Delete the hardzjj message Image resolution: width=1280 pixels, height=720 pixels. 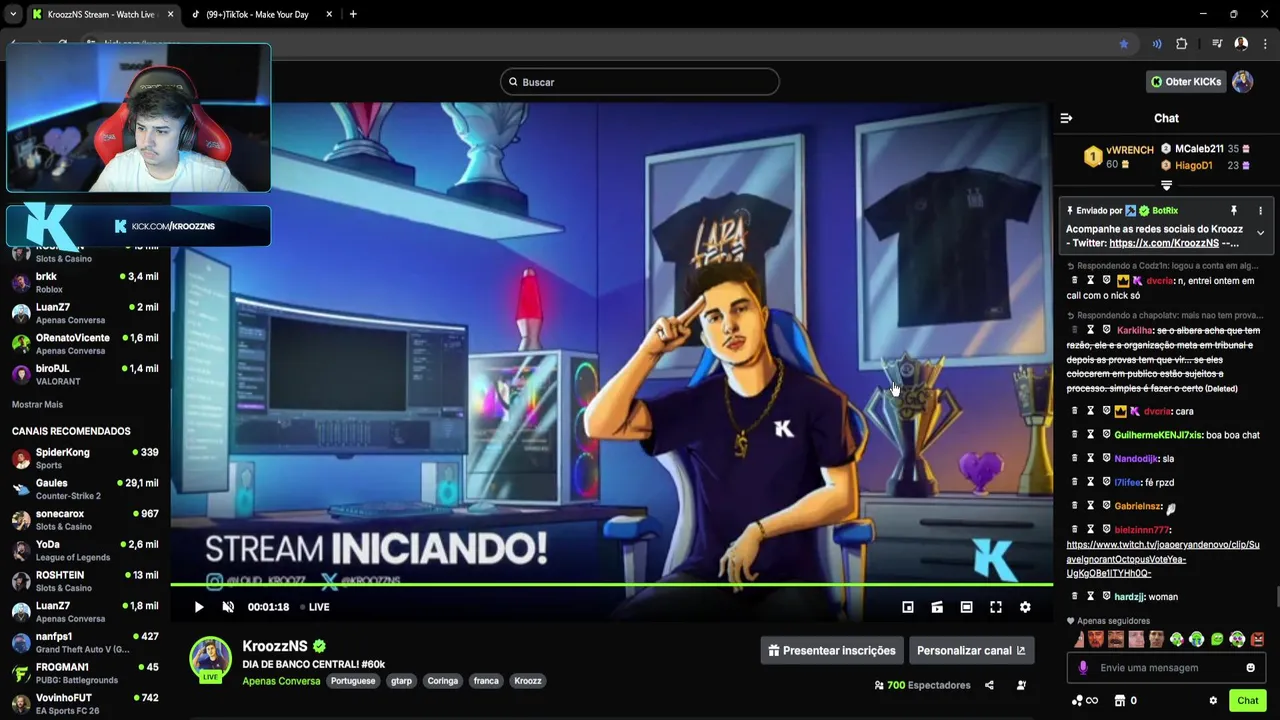point(1075,597)
